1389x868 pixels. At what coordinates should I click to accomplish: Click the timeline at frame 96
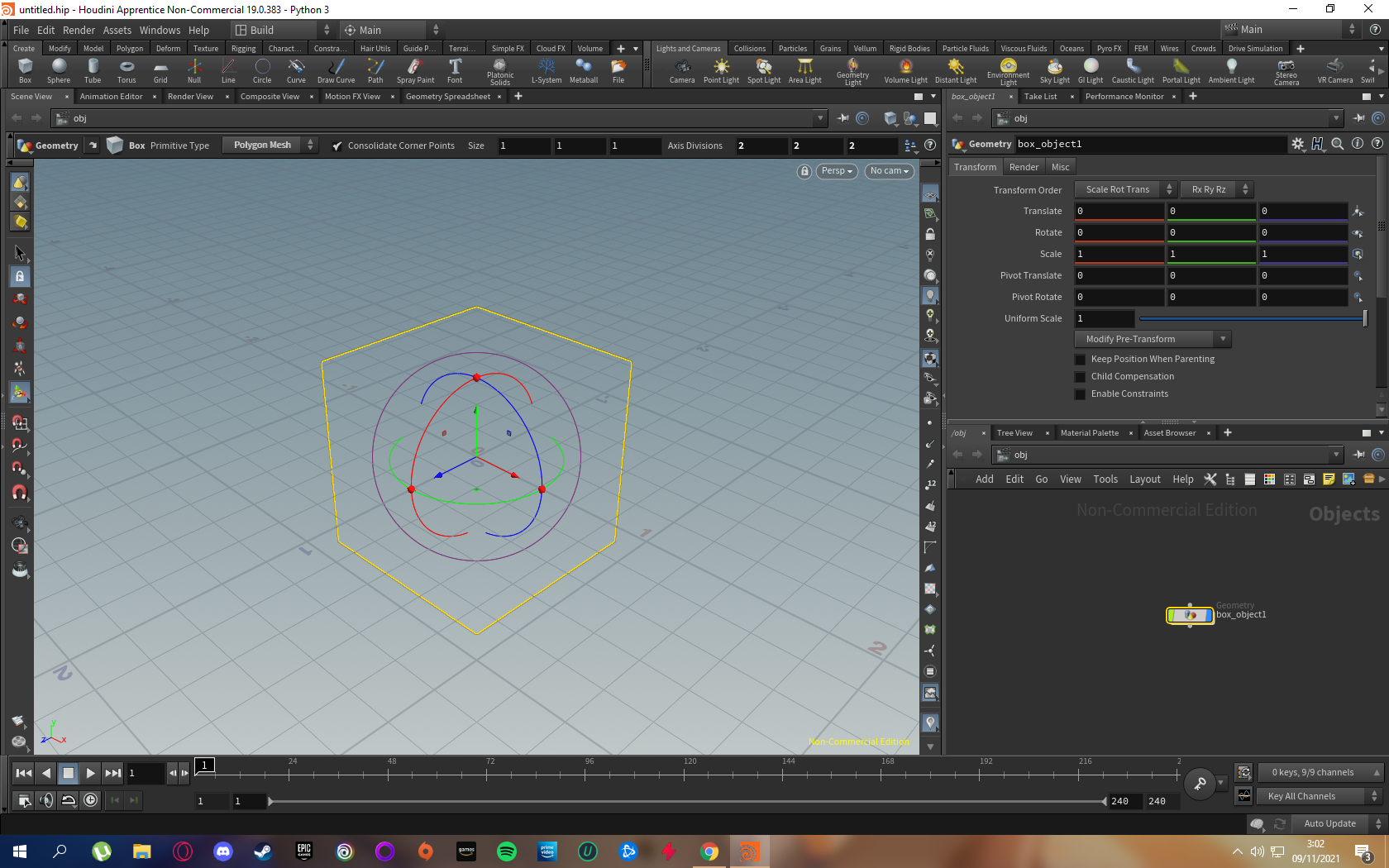click(586, 775)
